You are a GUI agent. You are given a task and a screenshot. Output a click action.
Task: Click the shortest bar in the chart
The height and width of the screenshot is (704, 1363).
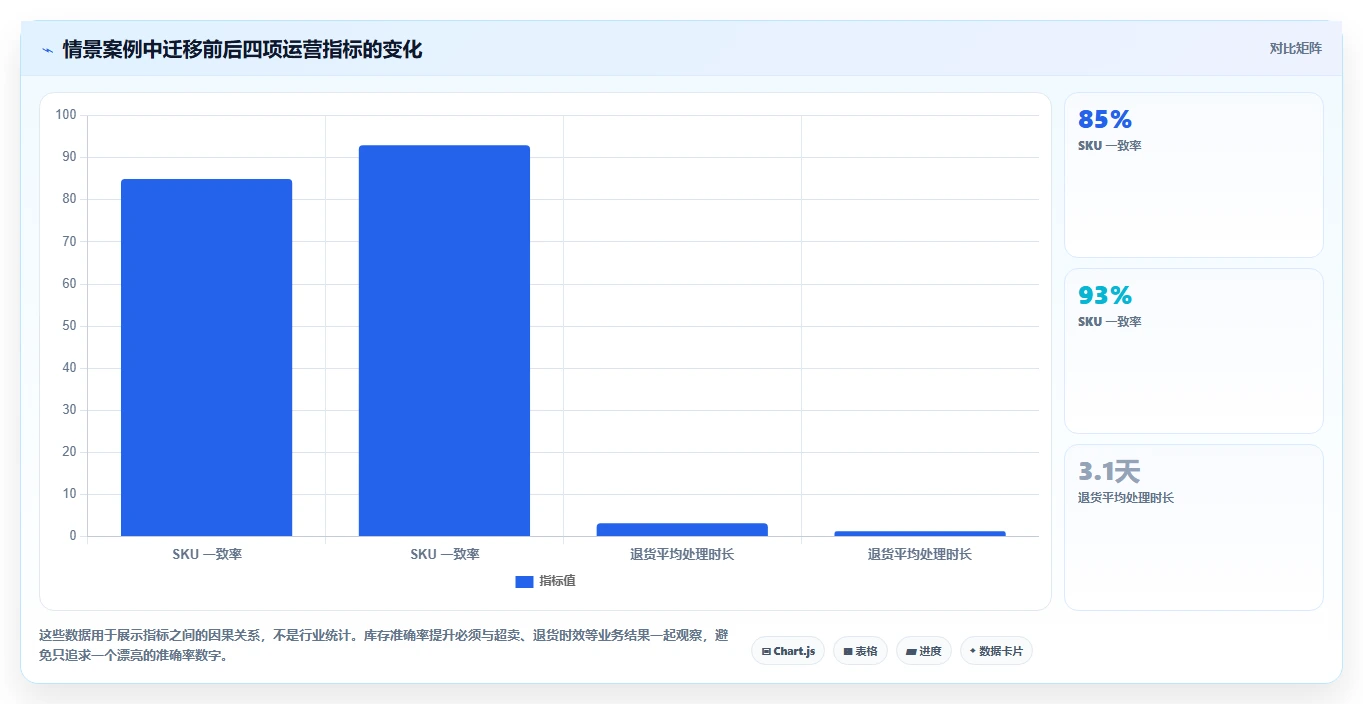[x=920, y=533]
